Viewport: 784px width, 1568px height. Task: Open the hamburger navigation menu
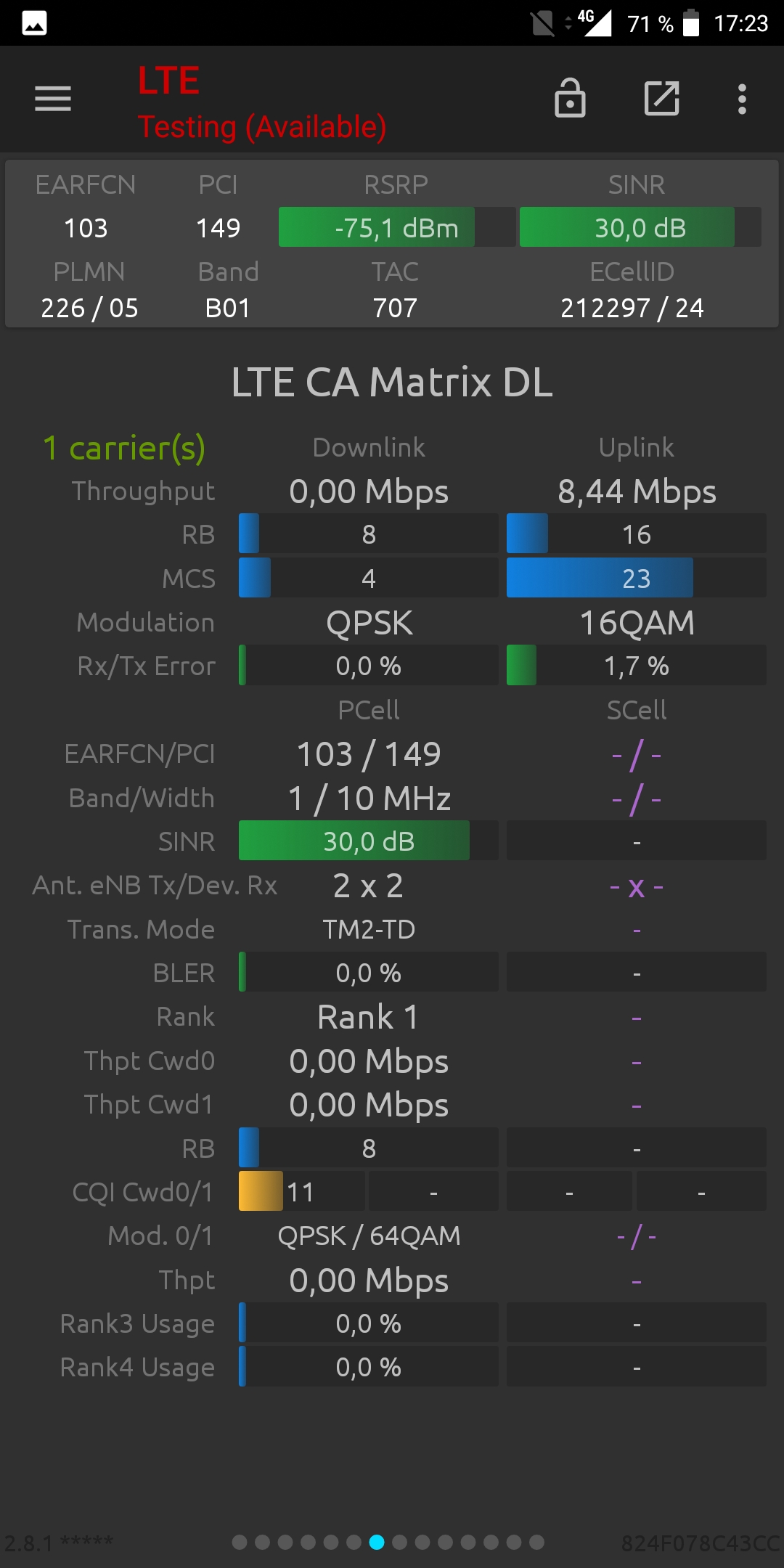tap(53, 99)
